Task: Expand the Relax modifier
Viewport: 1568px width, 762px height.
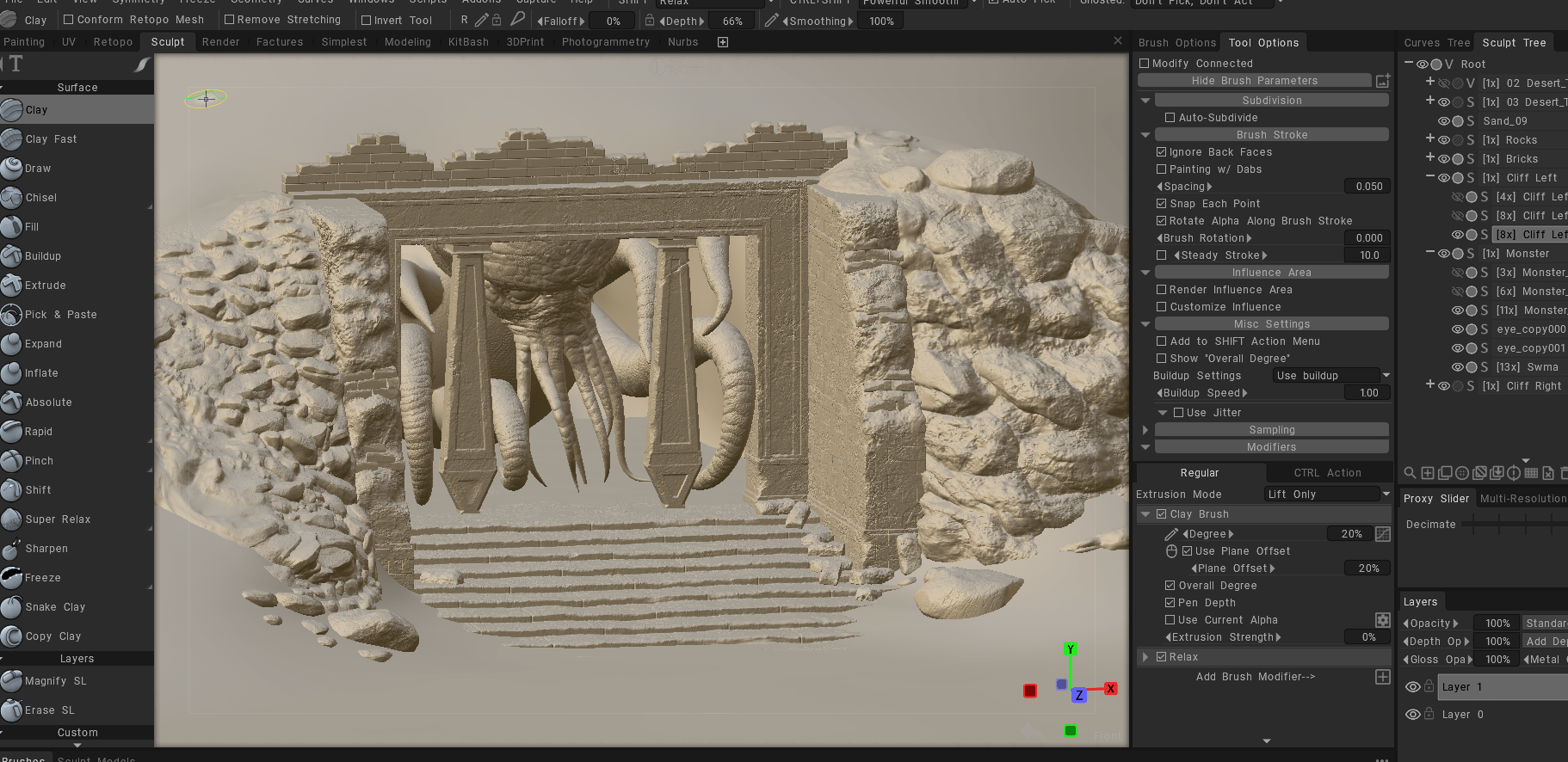Action: pyautogui.click(x=1145, y=657)
